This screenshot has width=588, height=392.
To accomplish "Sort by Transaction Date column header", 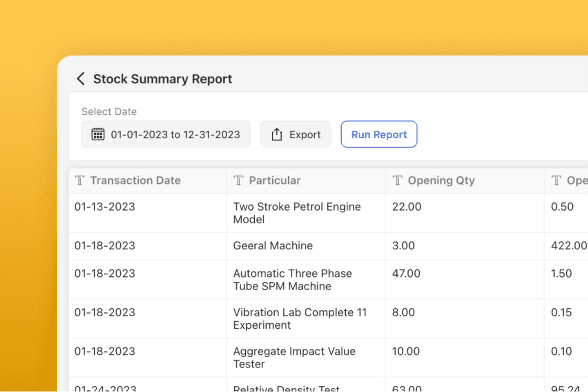I will point(148,180).
